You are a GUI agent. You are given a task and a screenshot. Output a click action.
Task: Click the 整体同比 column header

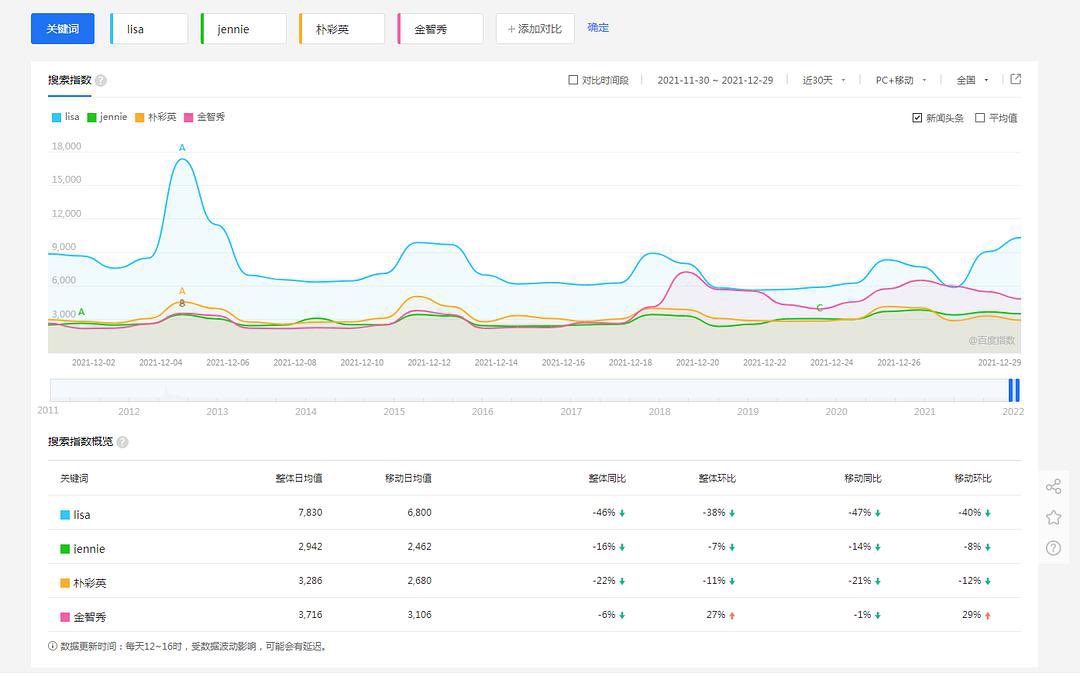coord(607,478)
